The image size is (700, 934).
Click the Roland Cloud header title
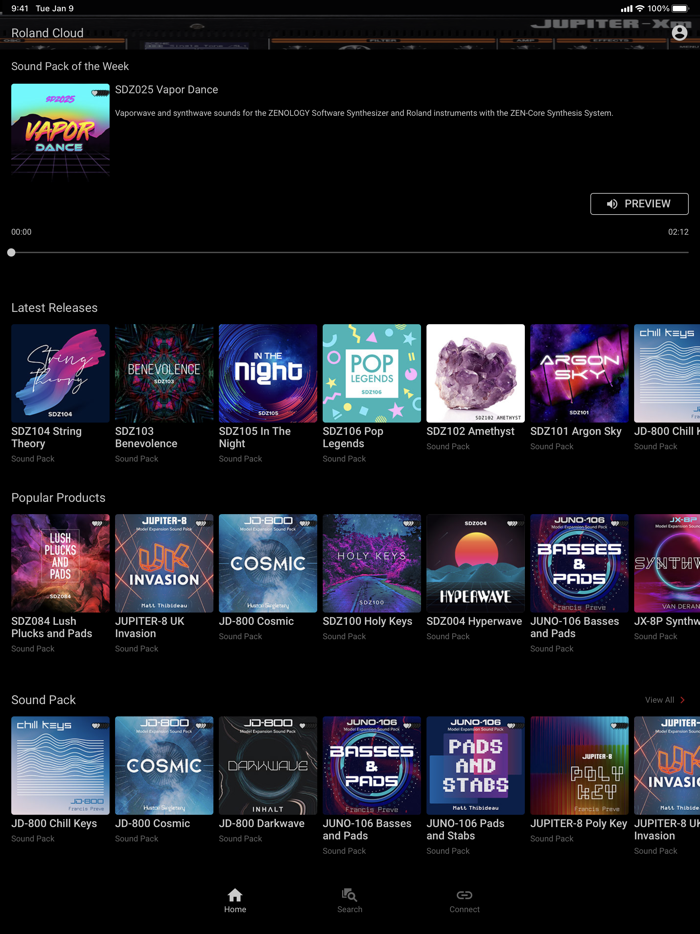point(48,33)
